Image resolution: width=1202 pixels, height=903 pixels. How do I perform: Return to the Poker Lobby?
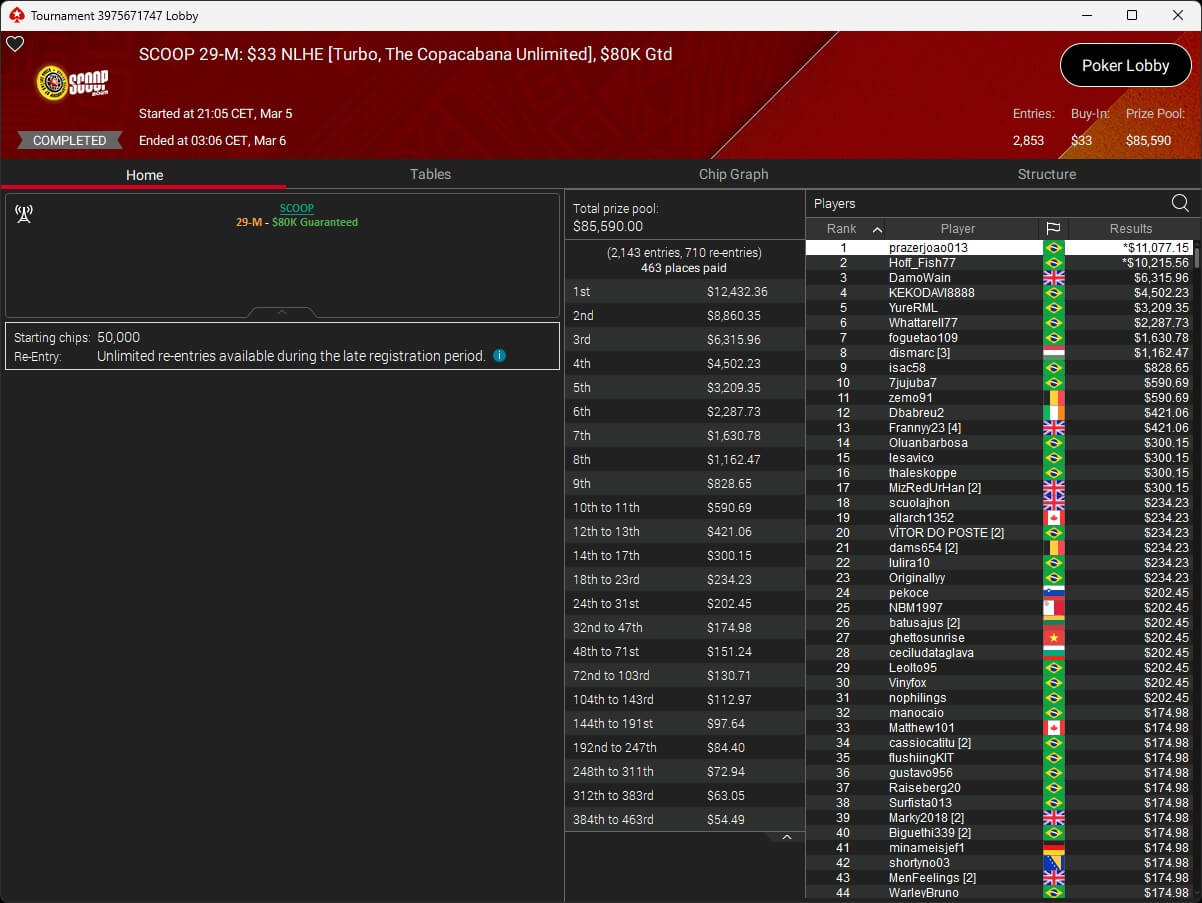pos(1125,66)
